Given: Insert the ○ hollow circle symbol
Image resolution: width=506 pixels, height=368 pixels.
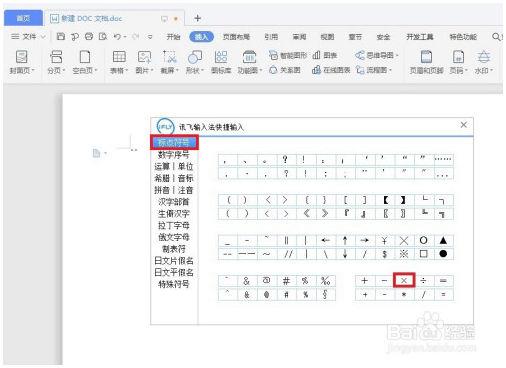Looking at the screenshot, I should pos(423,240).
